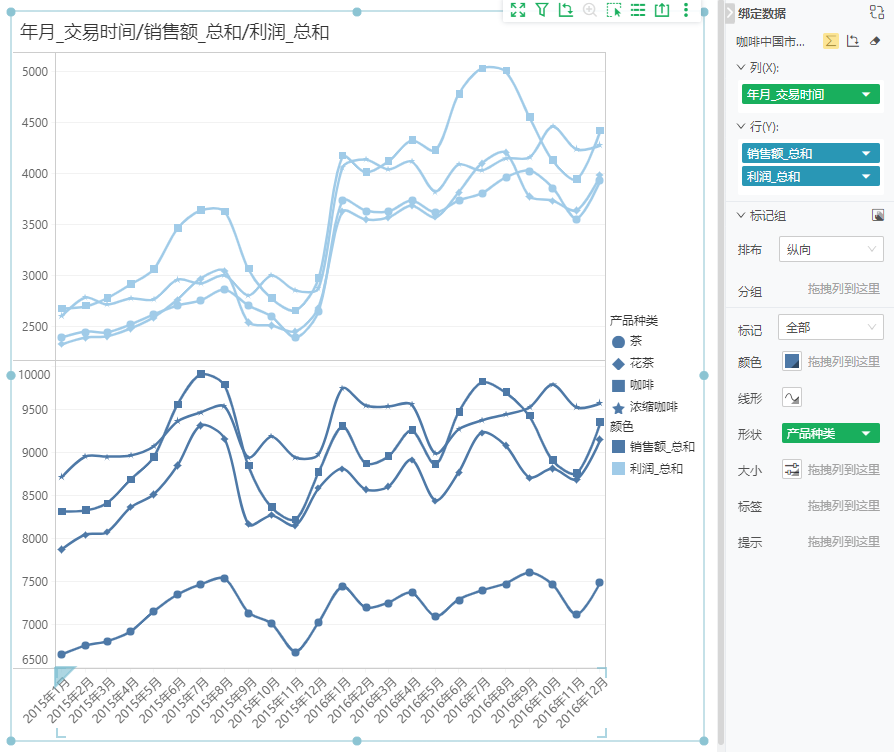The height and width of the screenshot is (752, 894).
Task: Click the zoom-in magnifier icon
Action: point(590,10)
